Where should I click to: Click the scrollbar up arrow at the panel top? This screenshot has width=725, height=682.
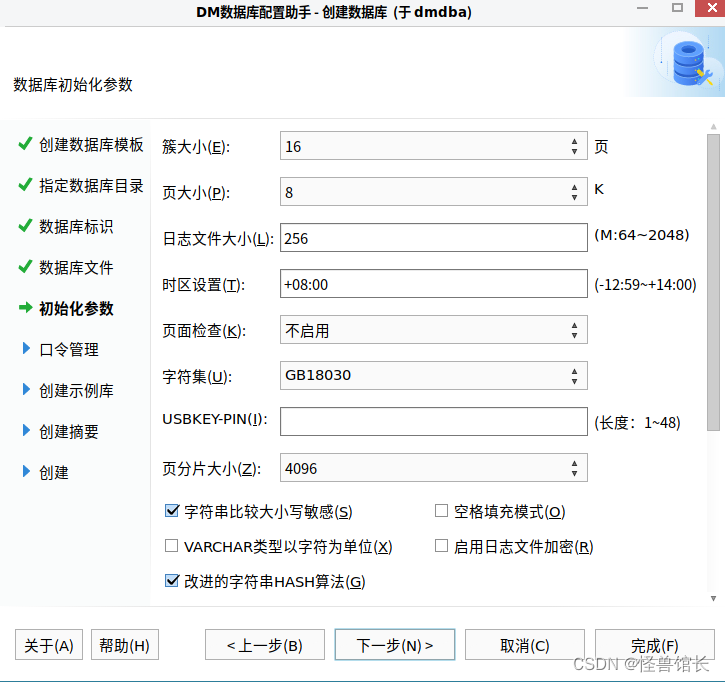tap(713, 127)
